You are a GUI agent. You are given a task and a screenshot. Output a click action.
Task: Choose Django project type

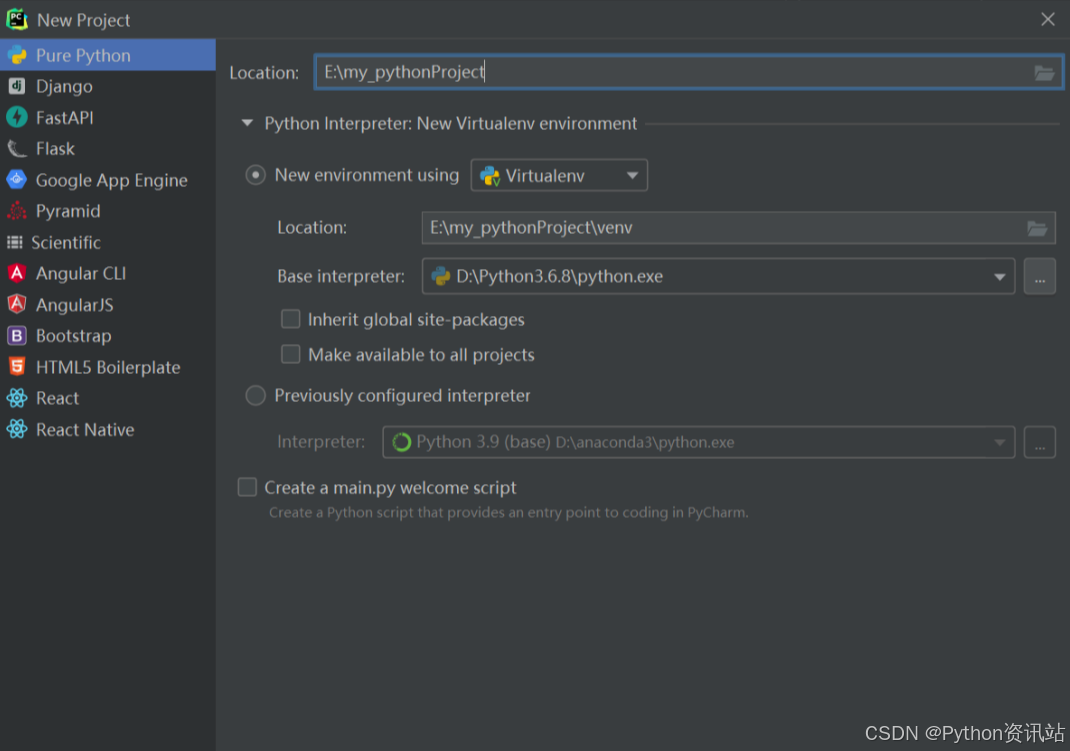click(108, 86)
